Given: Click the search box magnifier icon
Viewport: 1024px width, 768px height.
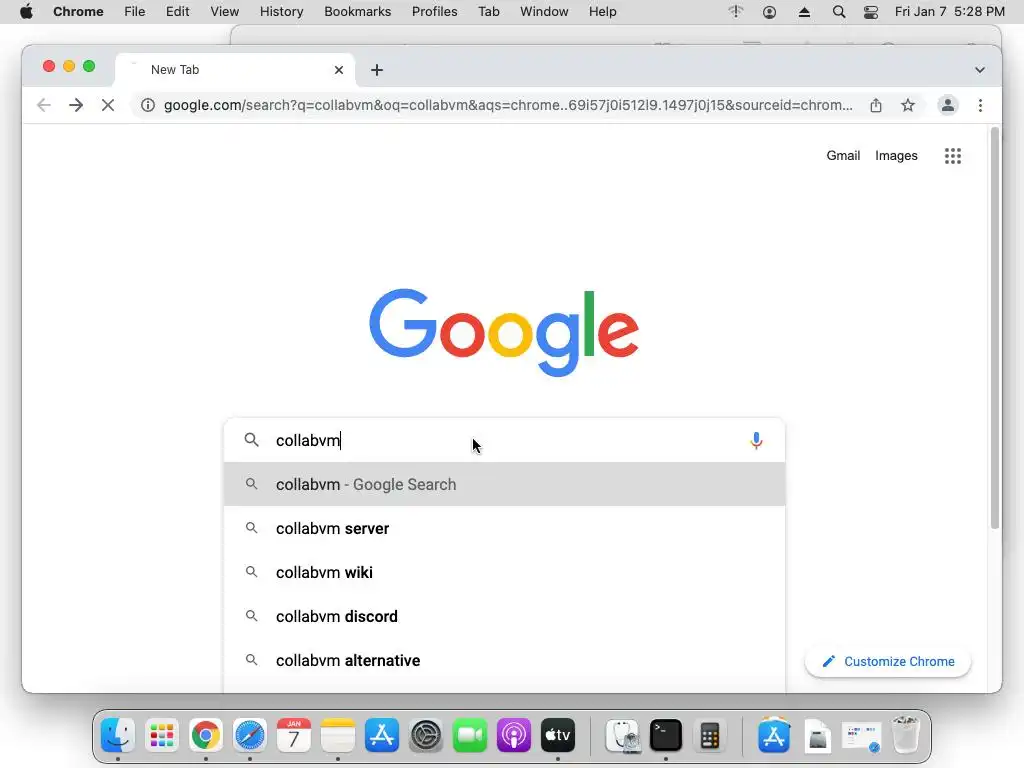Looking at the screenshot, I should point(251,440).
